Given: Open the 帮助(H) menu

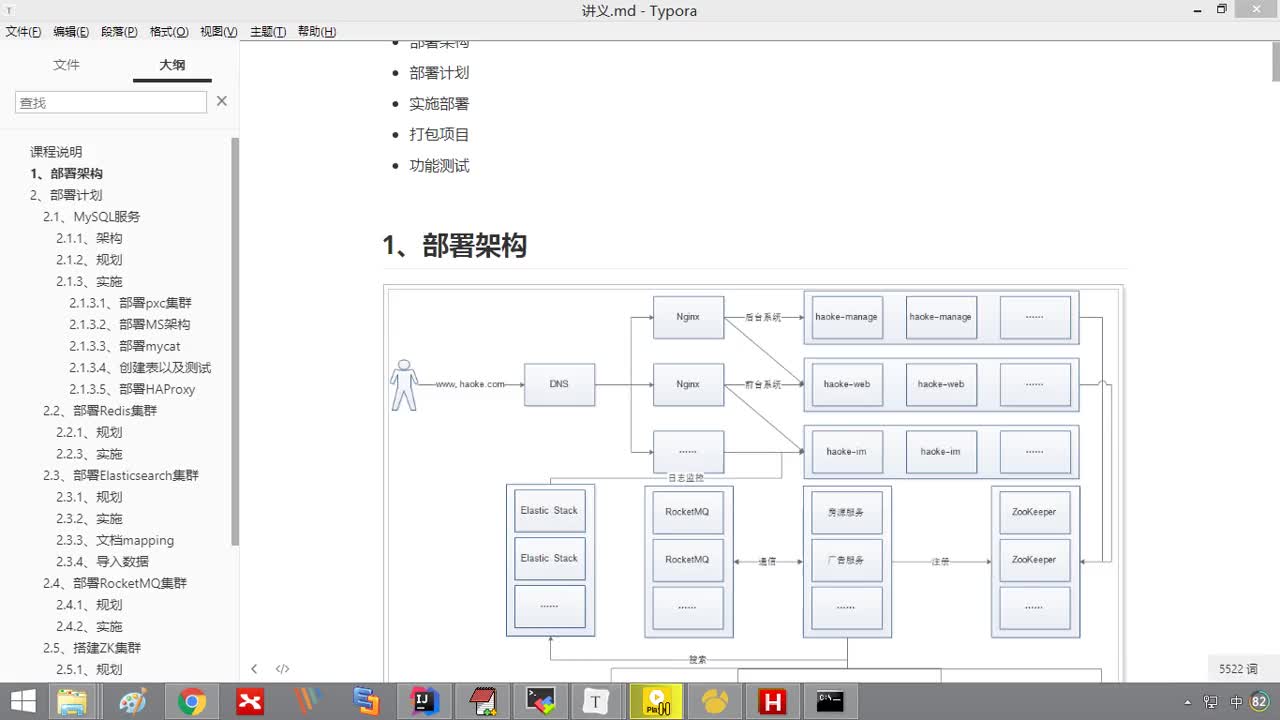Looking at the screenshot, I should point(316,32).
